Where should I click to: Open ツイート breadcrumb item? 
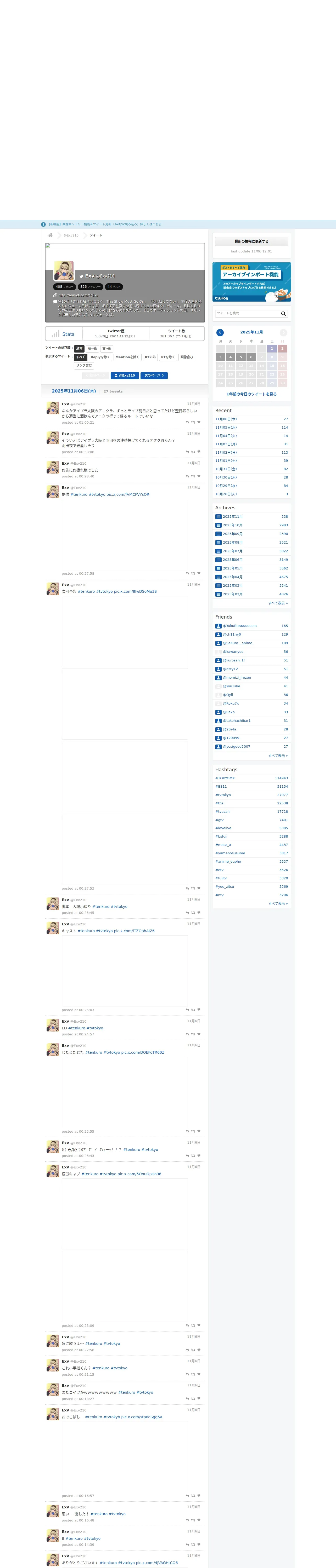(96, 235)
